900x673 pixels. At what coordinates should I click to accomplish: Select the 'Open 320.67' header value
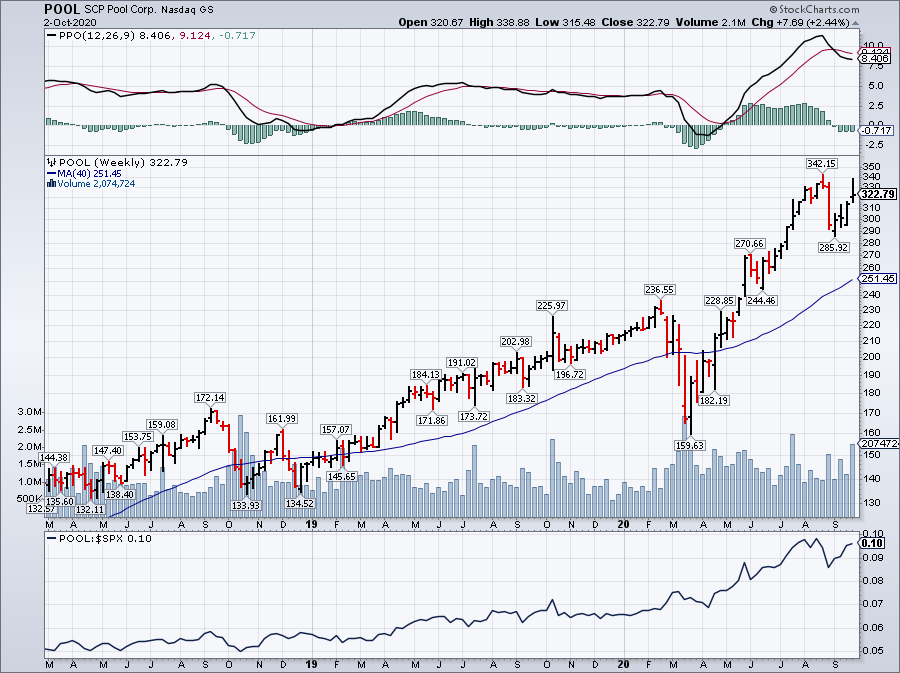click(x=431, y=22)
